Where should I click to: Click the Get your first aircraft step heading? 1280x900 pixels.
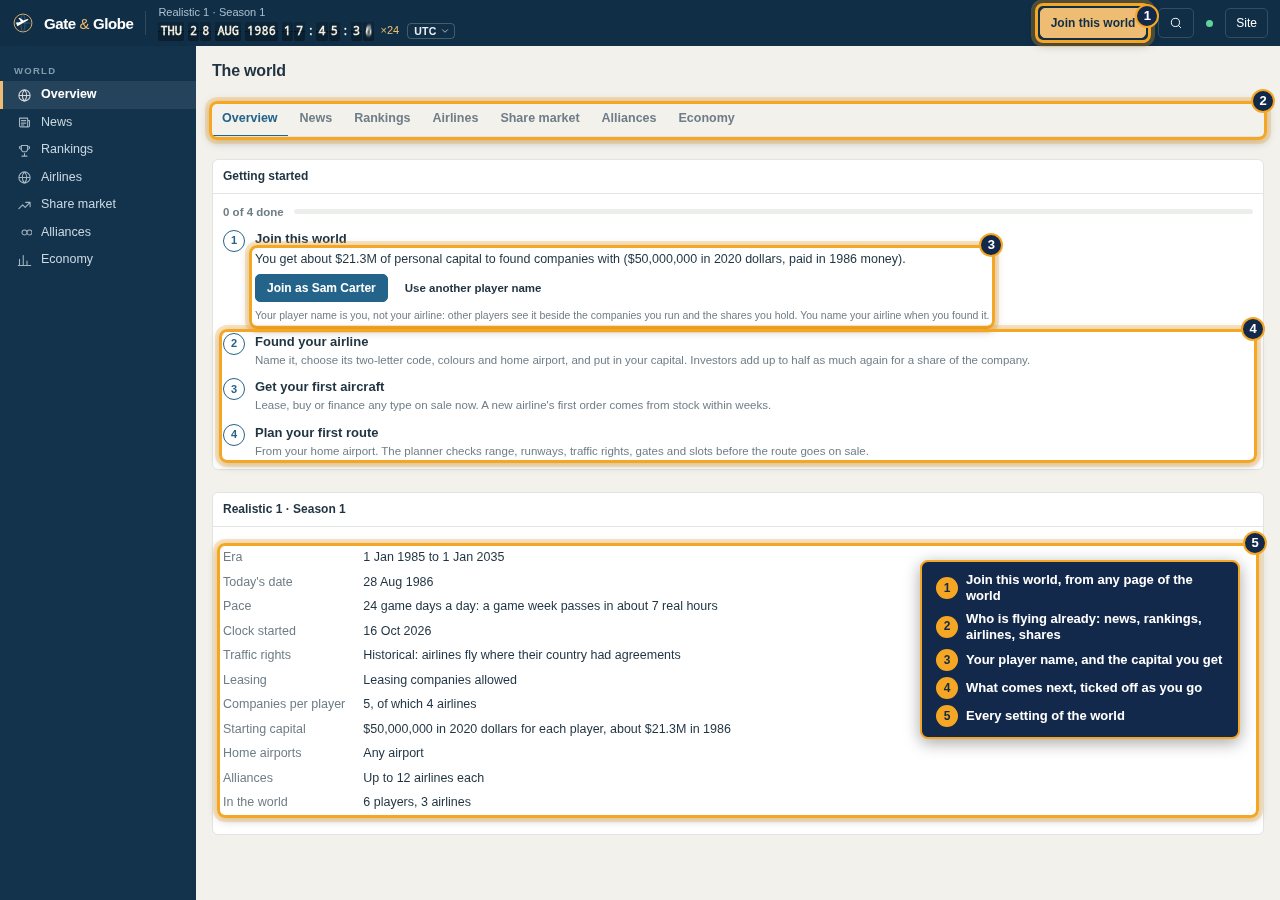(x=319, y=387)
